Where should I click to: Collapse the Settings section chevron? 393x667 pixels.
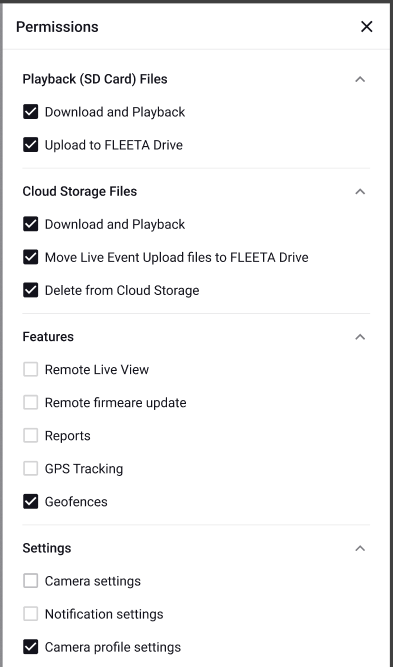pos(360,548)
